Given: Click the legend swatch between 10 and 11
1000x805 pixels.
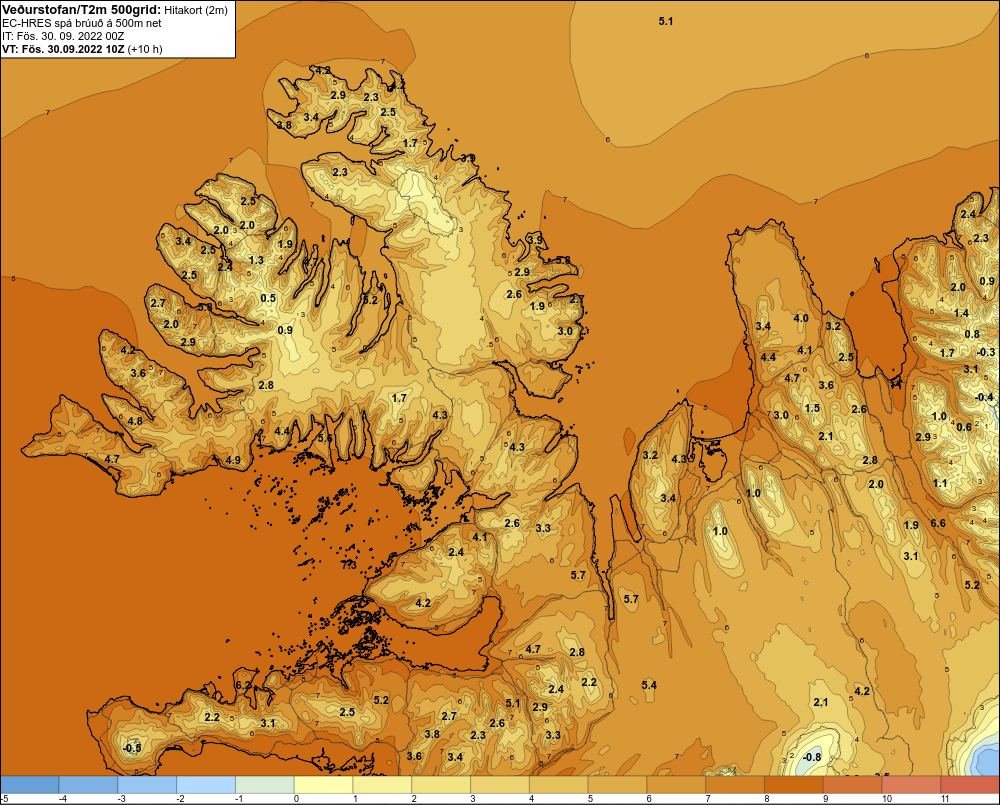Looking at the screenshot, I should (911, 785).
